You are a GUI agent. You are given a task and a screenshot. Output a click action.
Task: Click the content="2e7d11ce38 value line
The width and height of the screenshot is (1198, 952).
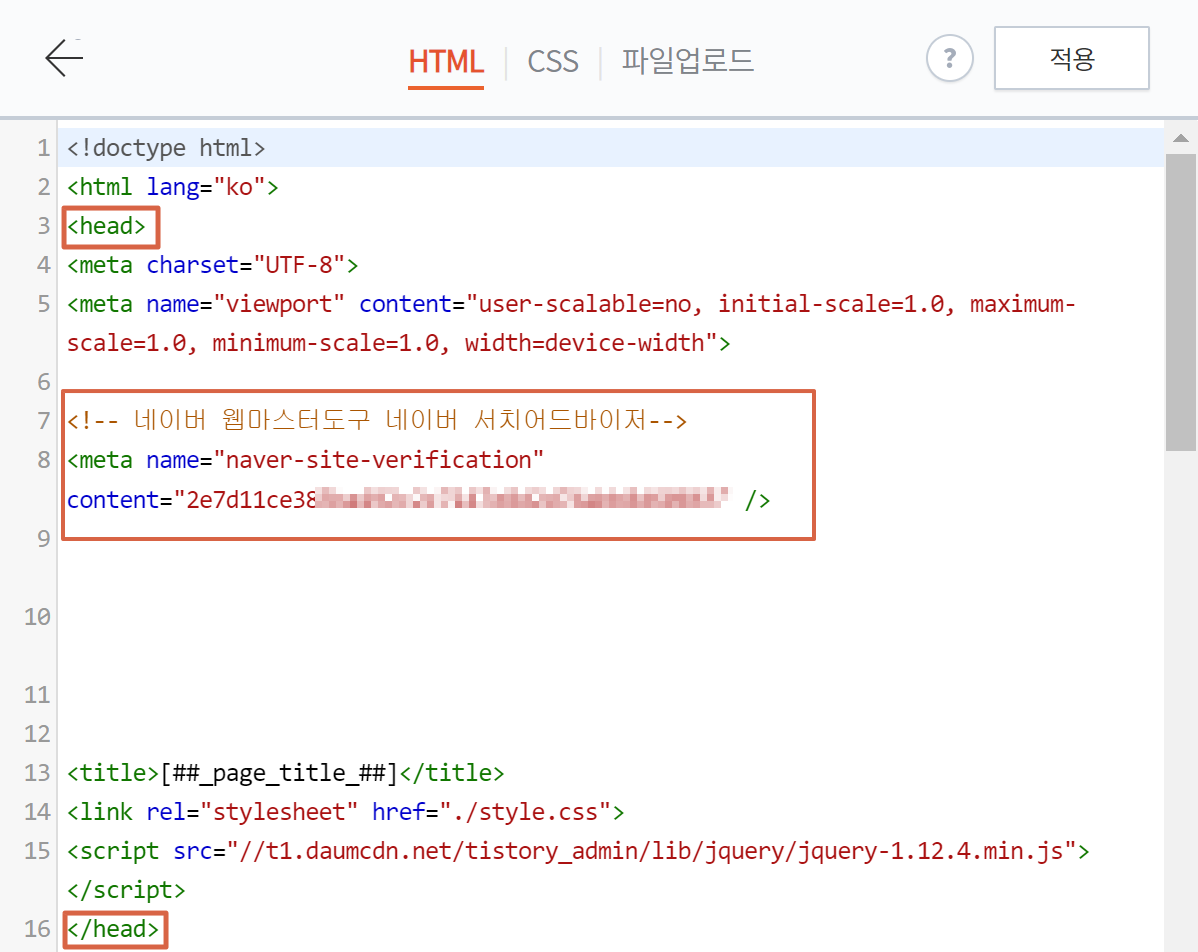[x=418, y=500]
